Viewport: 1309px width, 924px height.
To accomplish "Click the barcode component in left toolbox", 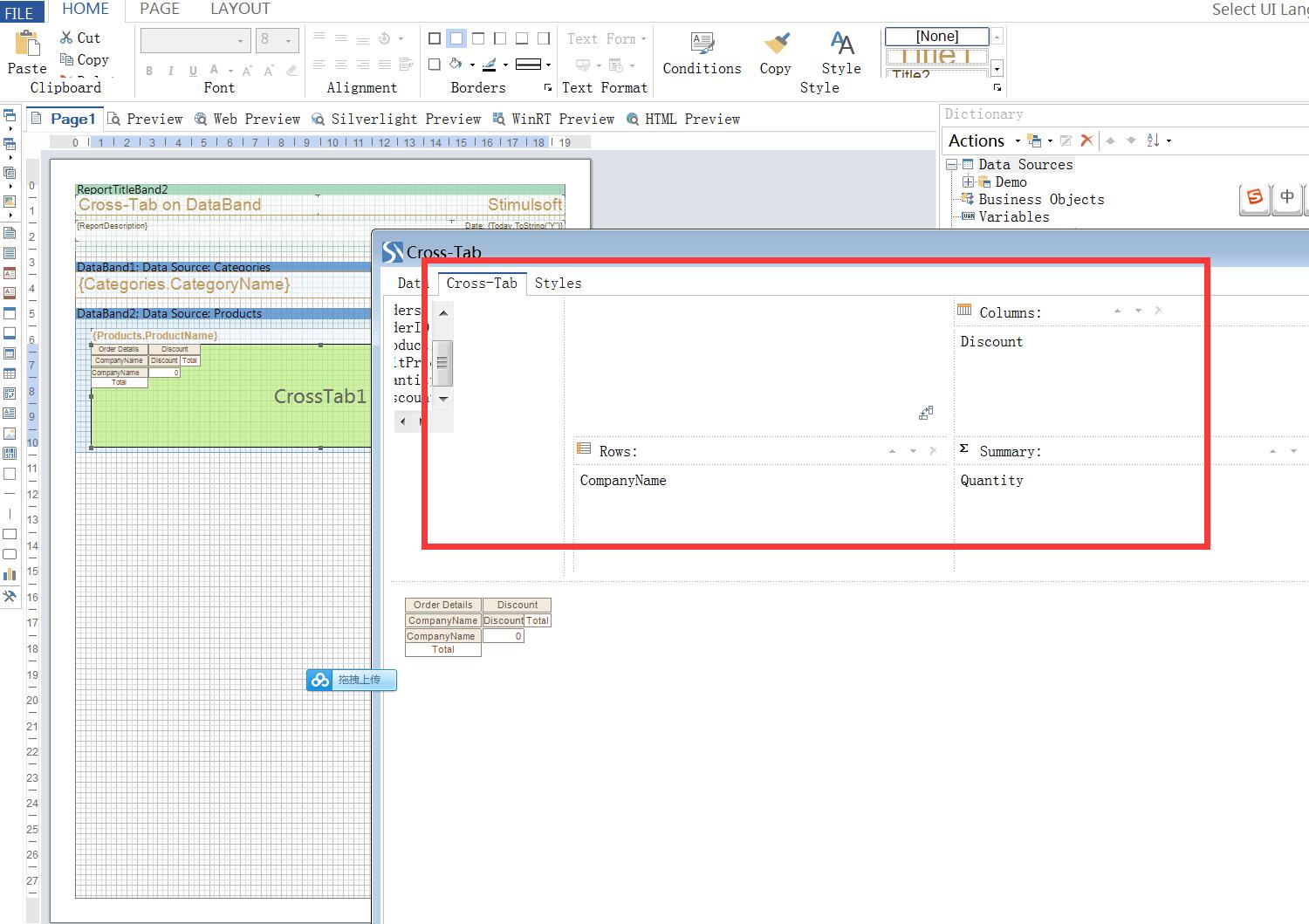I will (x=10, y=454).
